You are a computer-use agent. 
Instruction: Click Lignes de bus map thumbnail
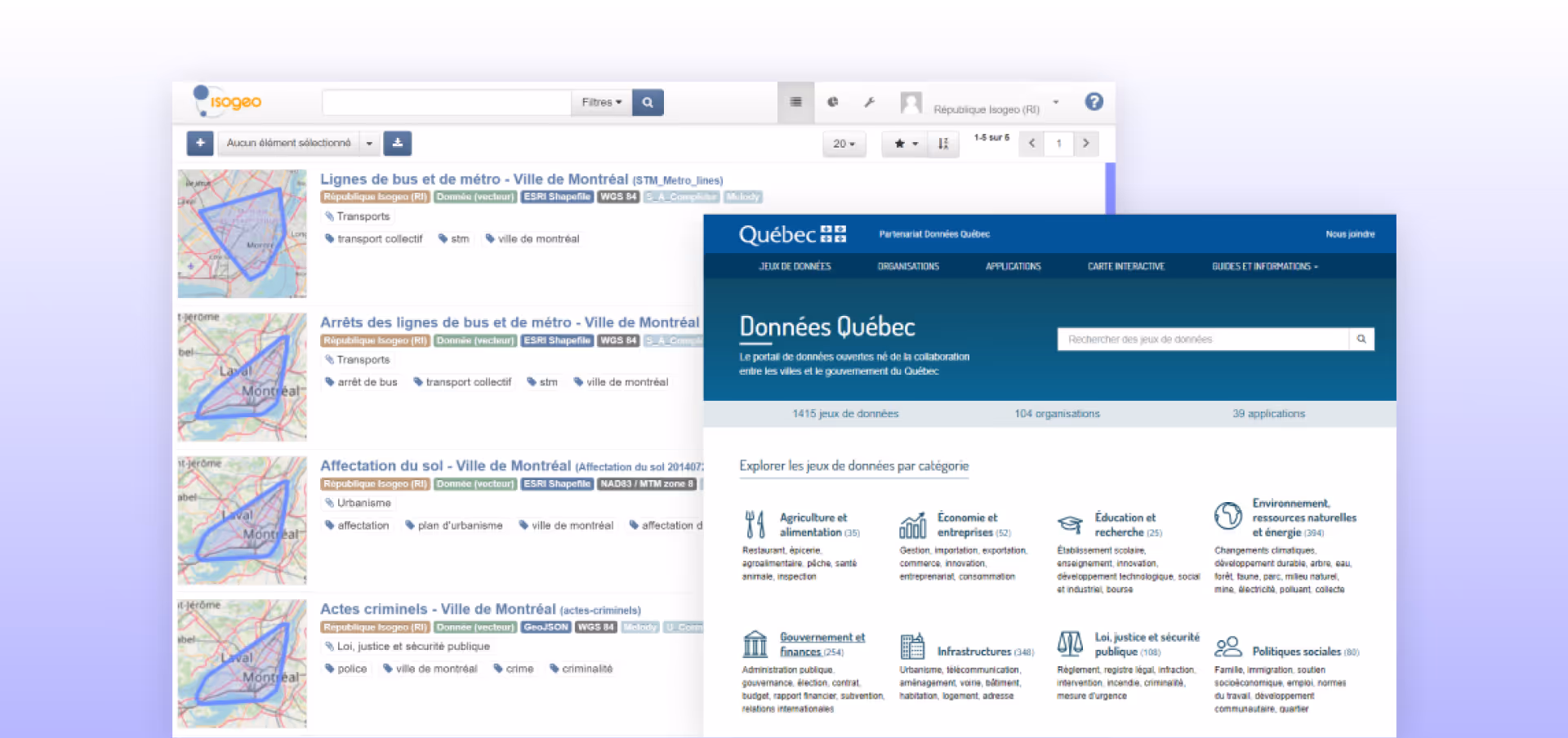pos(243,233)
